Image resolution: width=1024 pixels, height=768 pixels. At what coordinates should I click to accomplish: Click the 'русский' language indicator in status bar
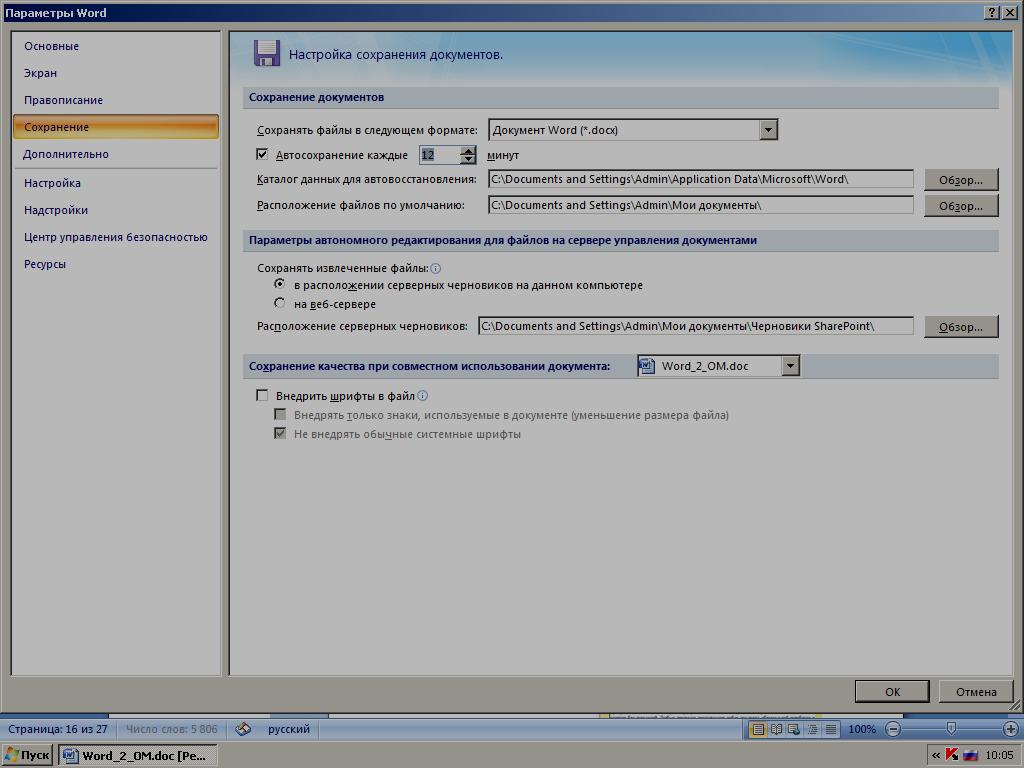point(289,729)
